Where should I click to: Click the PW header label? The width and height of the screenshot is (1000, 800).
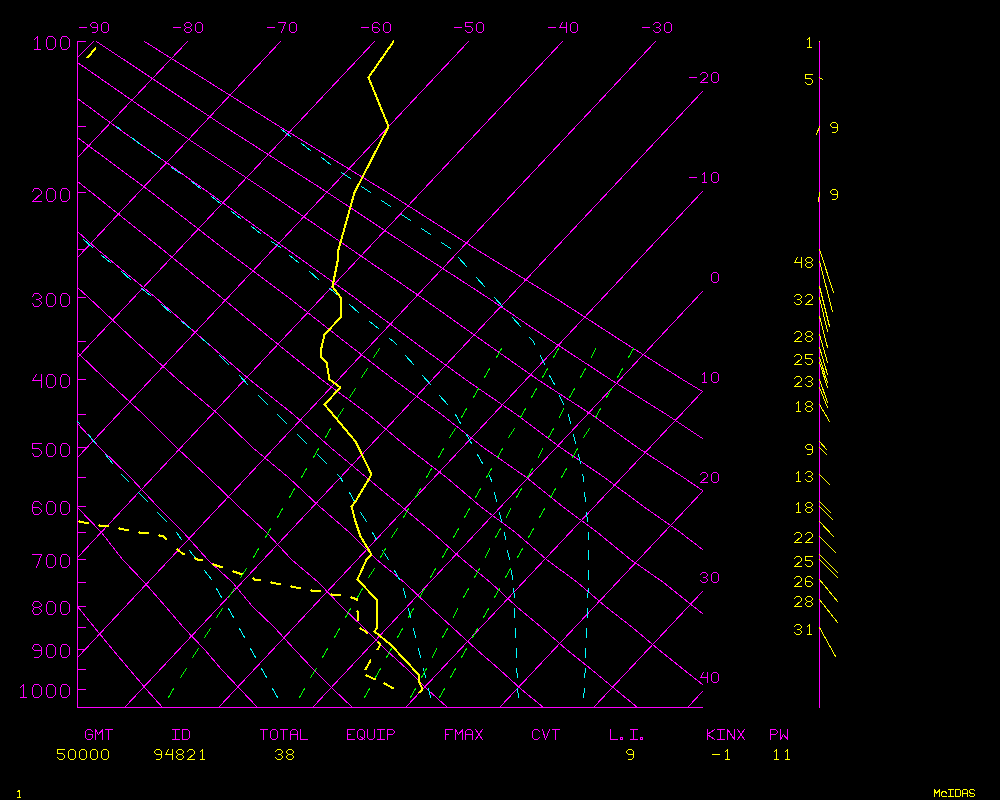point(779,735)
